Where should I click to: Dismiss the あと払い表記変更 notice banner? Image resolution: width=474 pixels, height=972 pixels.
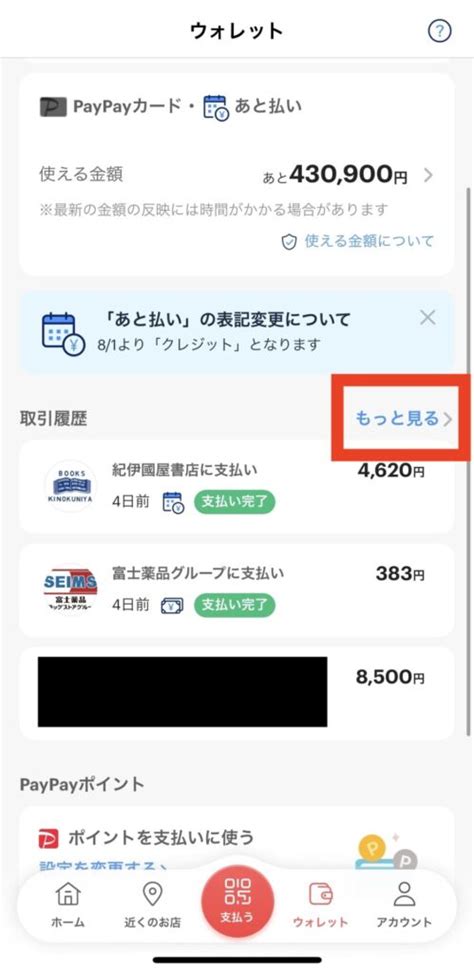(428, 319)
